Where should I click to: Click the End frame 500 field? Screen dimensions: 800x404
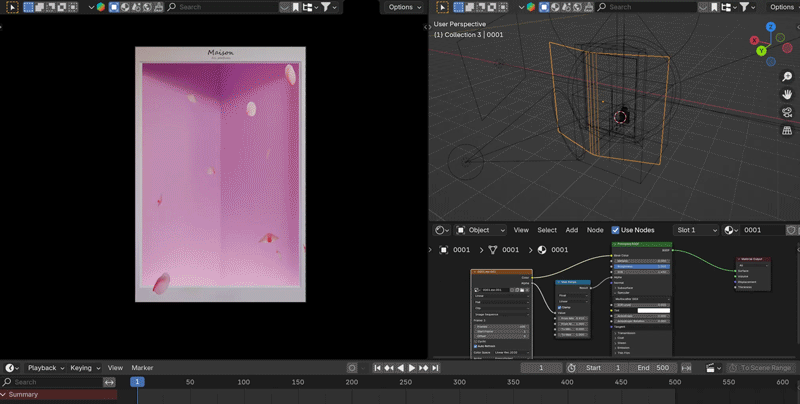click(653, 368)
